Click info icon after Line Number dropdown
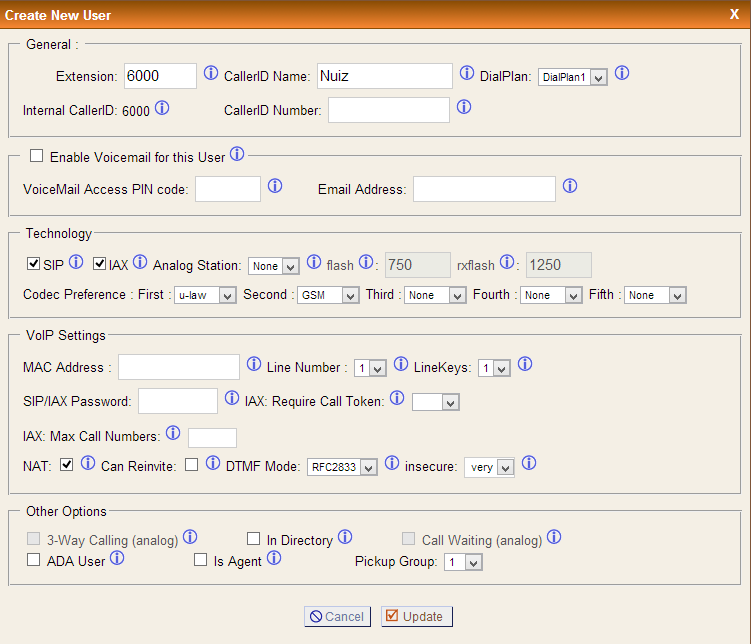The width and height of the screenshot is (751, 644). [x=400, y=364]
